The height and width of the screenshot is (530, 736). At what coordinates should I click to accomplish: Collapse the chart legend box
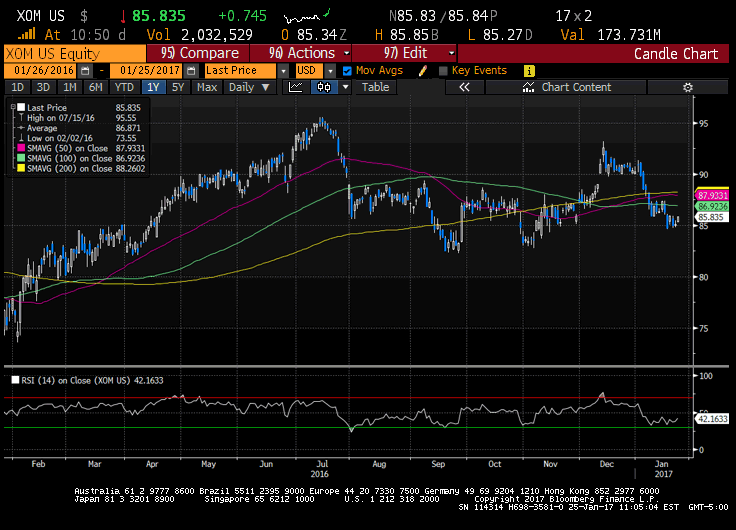(x=13, y=107)
